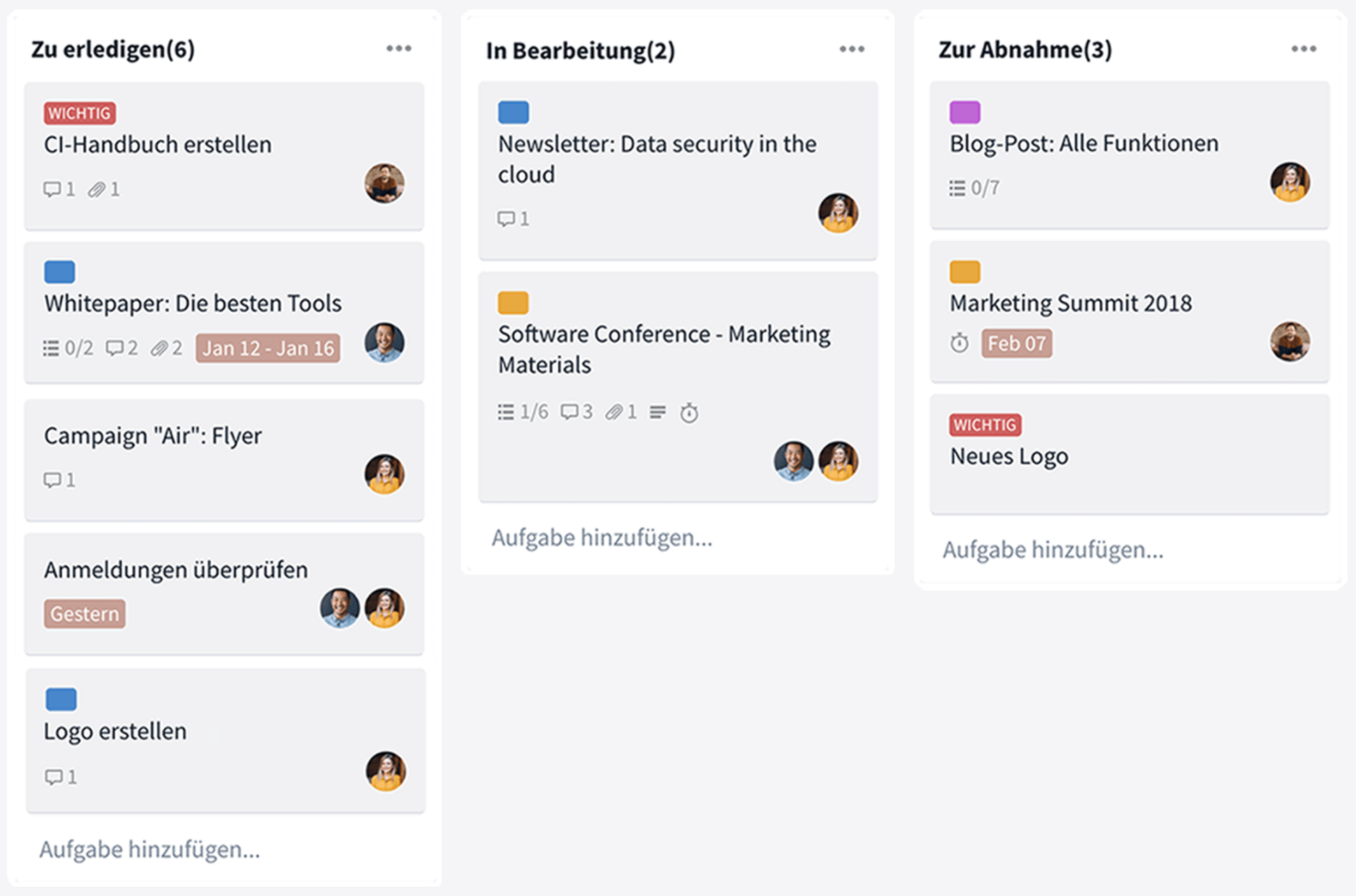Click attachment paperclip on CI-Handbuch erstellen card
Viewport: 1356px width, 896px height.
click(x=97, y=189)
